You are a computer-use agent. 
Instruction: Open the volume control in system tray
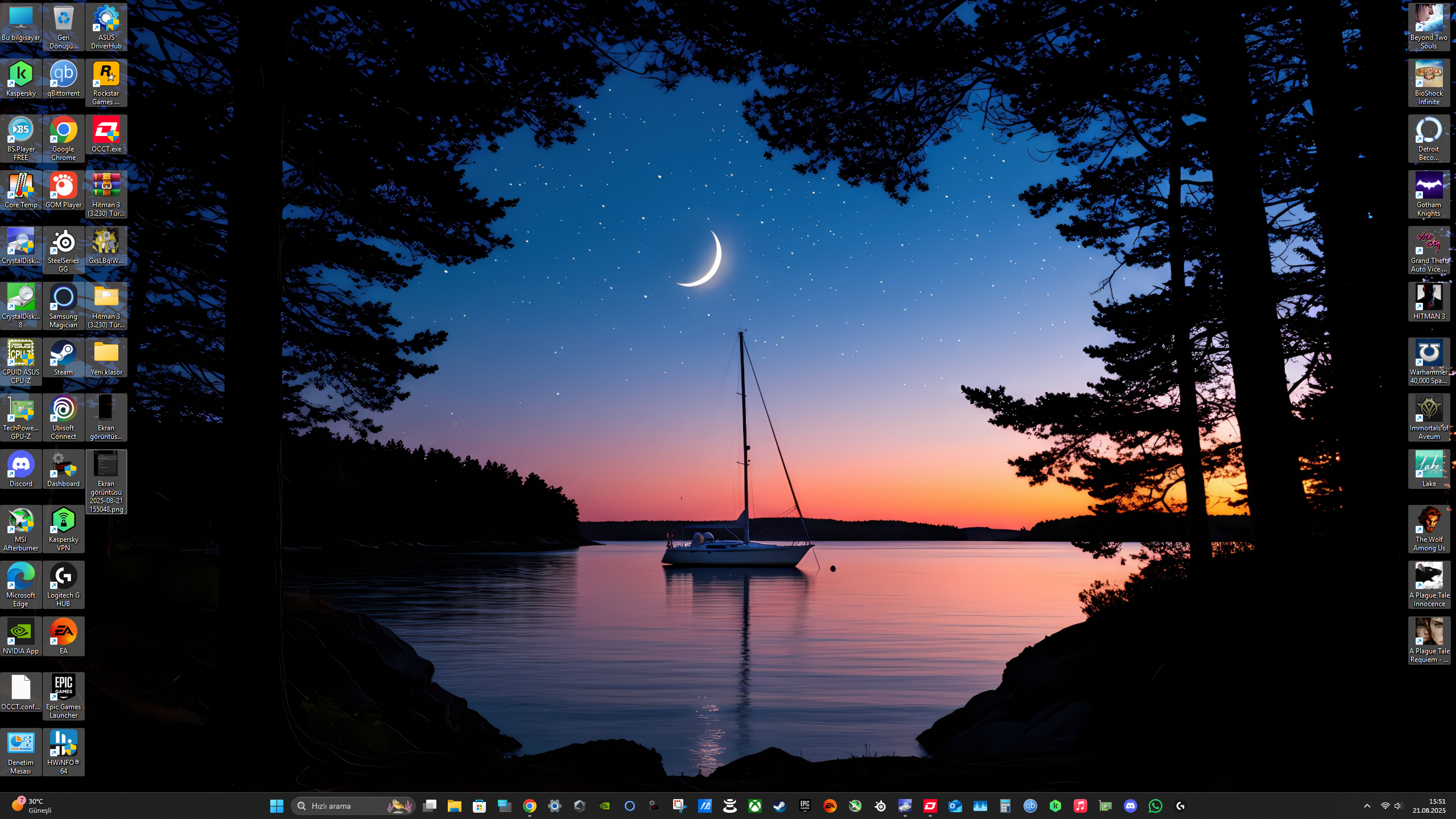1398,806
